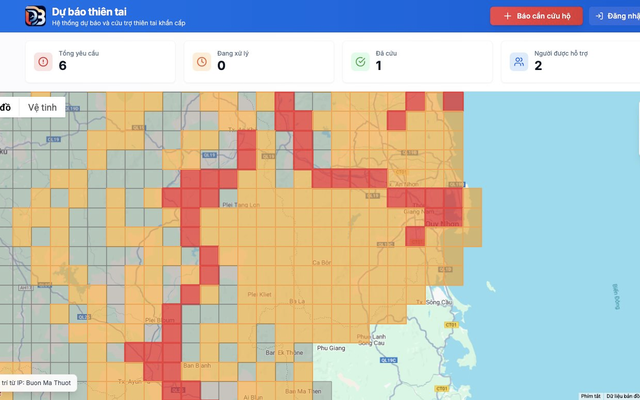Click the Phú Giang label on the map
Screen dimensions: 640x400
point(330,348)
